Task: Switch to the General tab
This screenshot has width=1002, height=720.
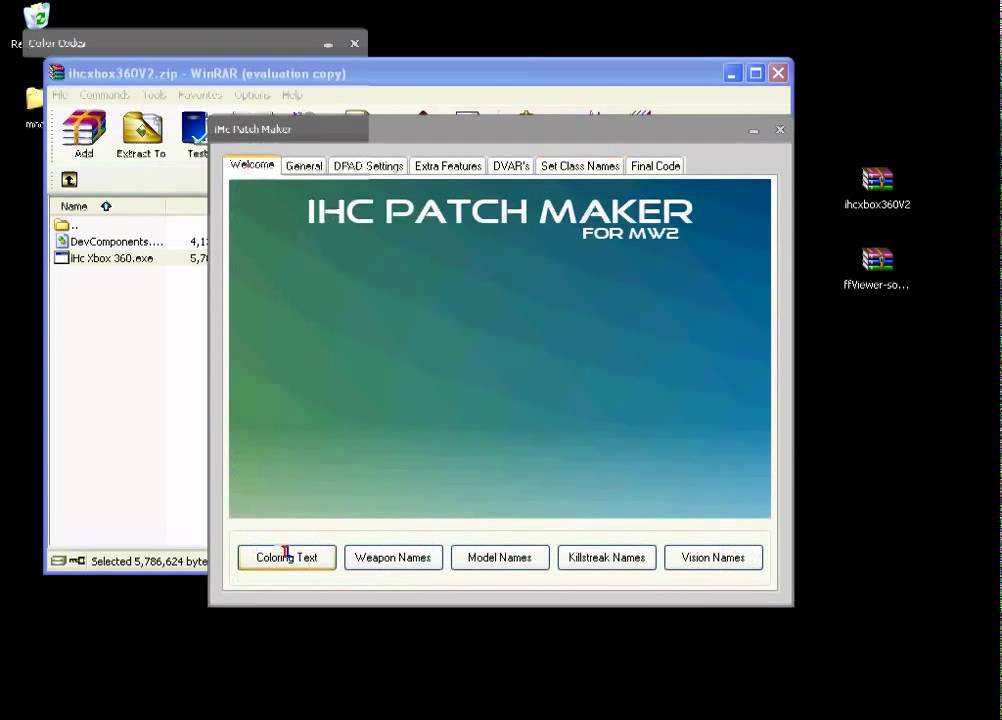Action: 304,166
